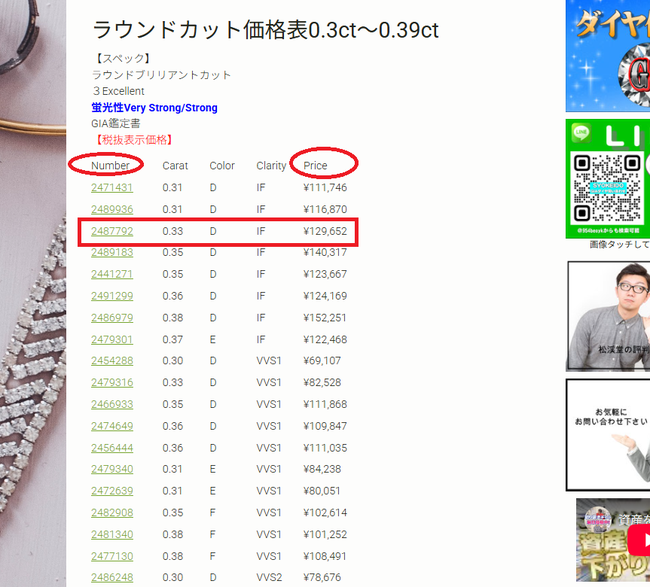
Task: Open diamond listing 2486979
Action: tap(112, 318)
